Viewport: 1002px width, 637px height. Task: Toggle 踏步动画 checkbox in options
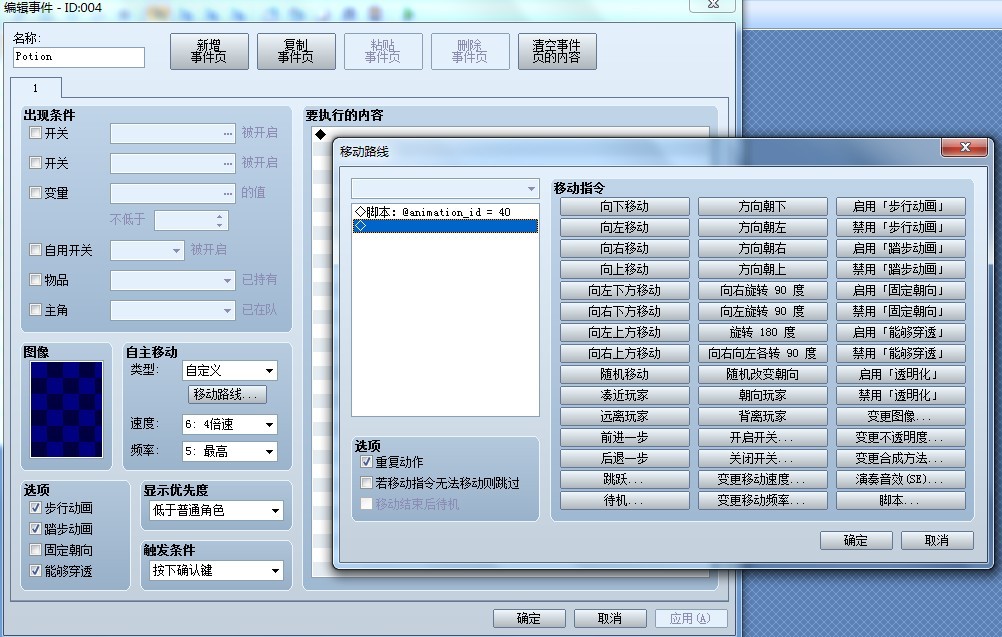(36, 529)
